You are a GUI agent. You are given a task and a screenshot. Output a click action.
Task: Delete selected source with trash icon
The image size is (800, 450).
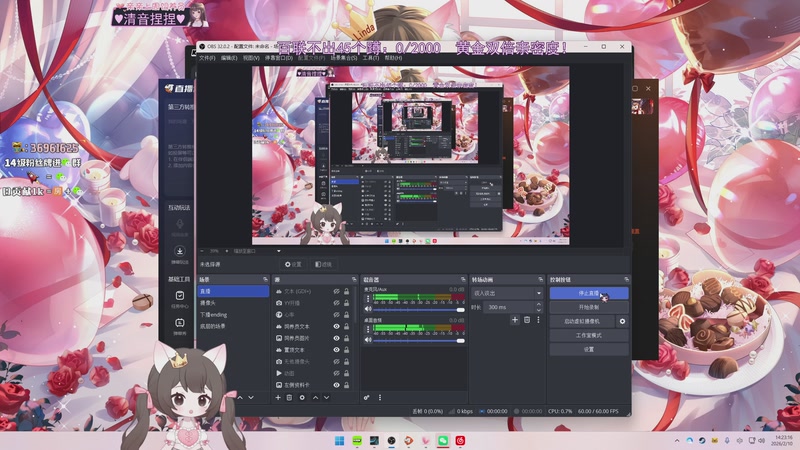(x=289, y=397)
